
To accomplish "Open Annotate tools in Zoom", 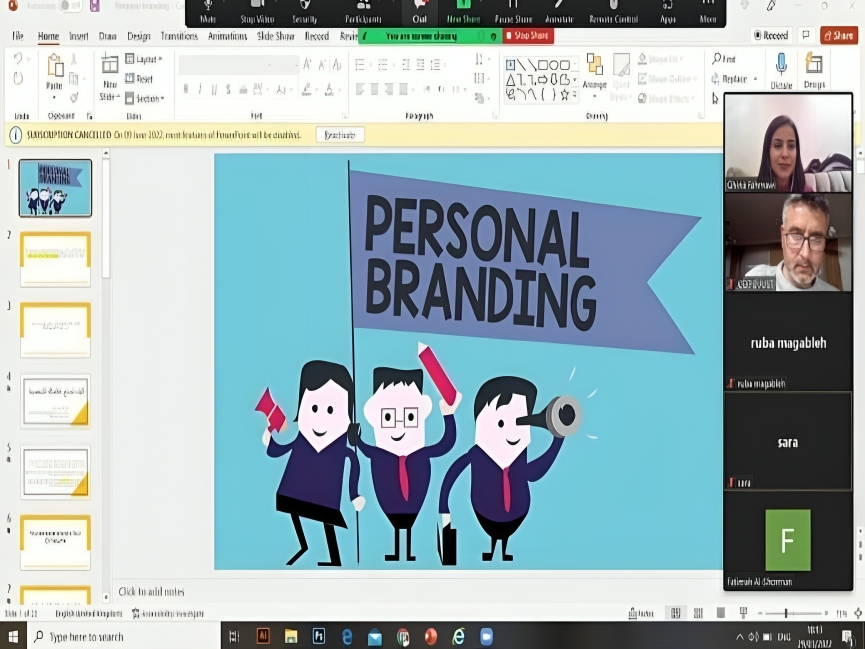I will [559, 12].
